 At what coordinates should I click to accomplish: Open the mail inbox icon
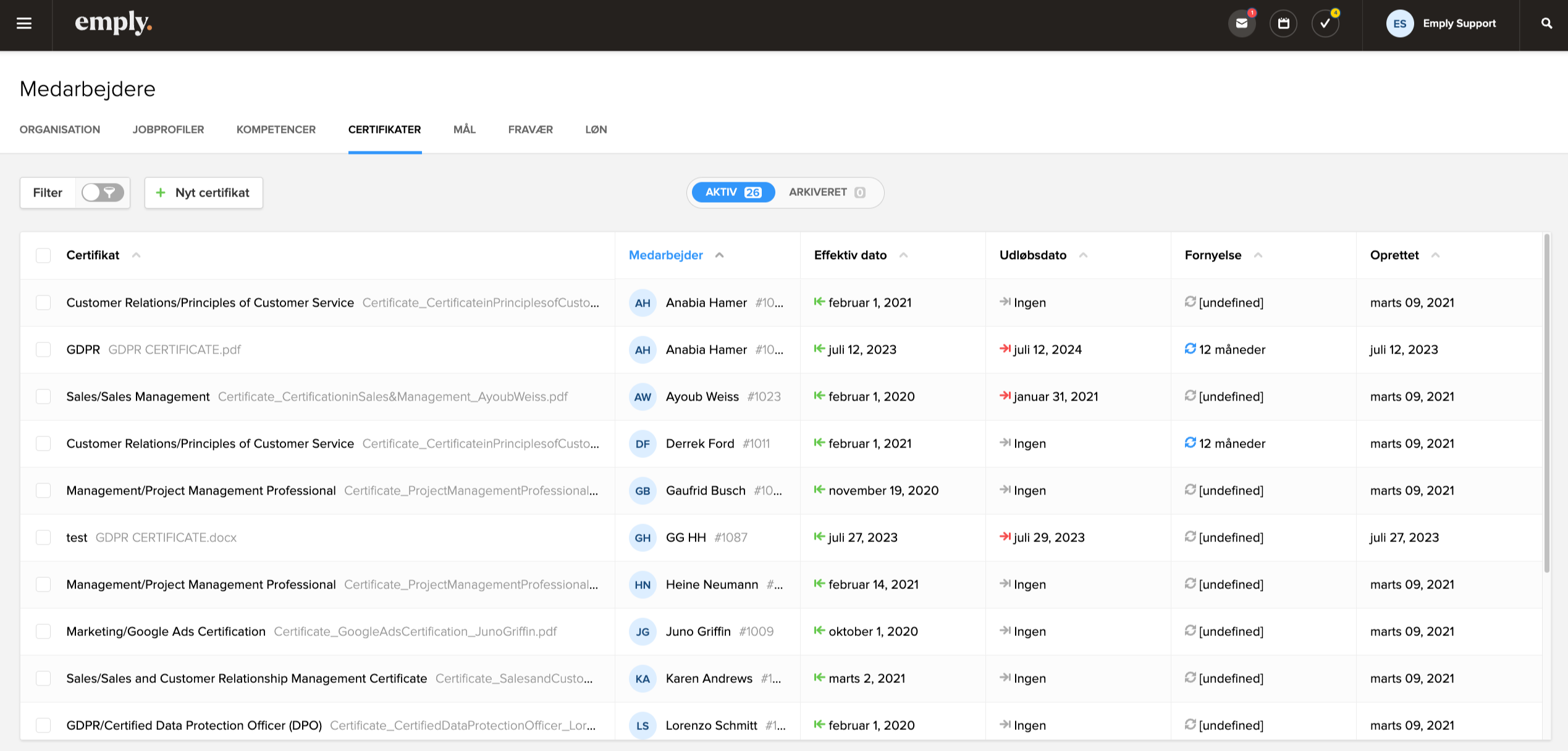tap(1241, 23)
